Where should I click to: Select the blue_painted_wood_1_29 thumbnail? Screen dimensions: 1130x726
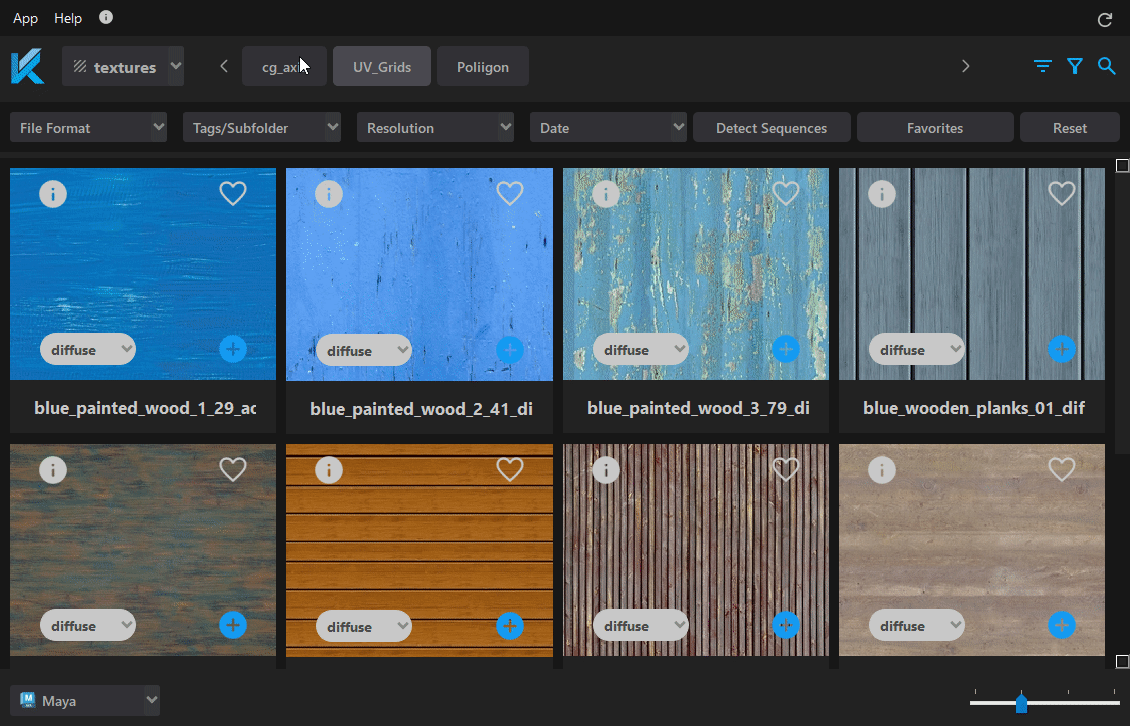coord(143,274)
